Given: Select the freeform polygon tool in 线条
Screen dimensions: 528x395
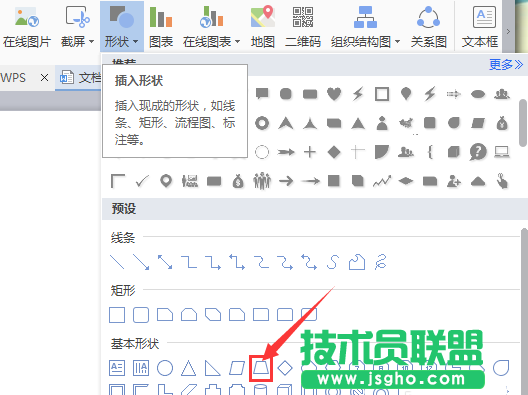Looking at the screenshot, I should click(x=357, y=262).
